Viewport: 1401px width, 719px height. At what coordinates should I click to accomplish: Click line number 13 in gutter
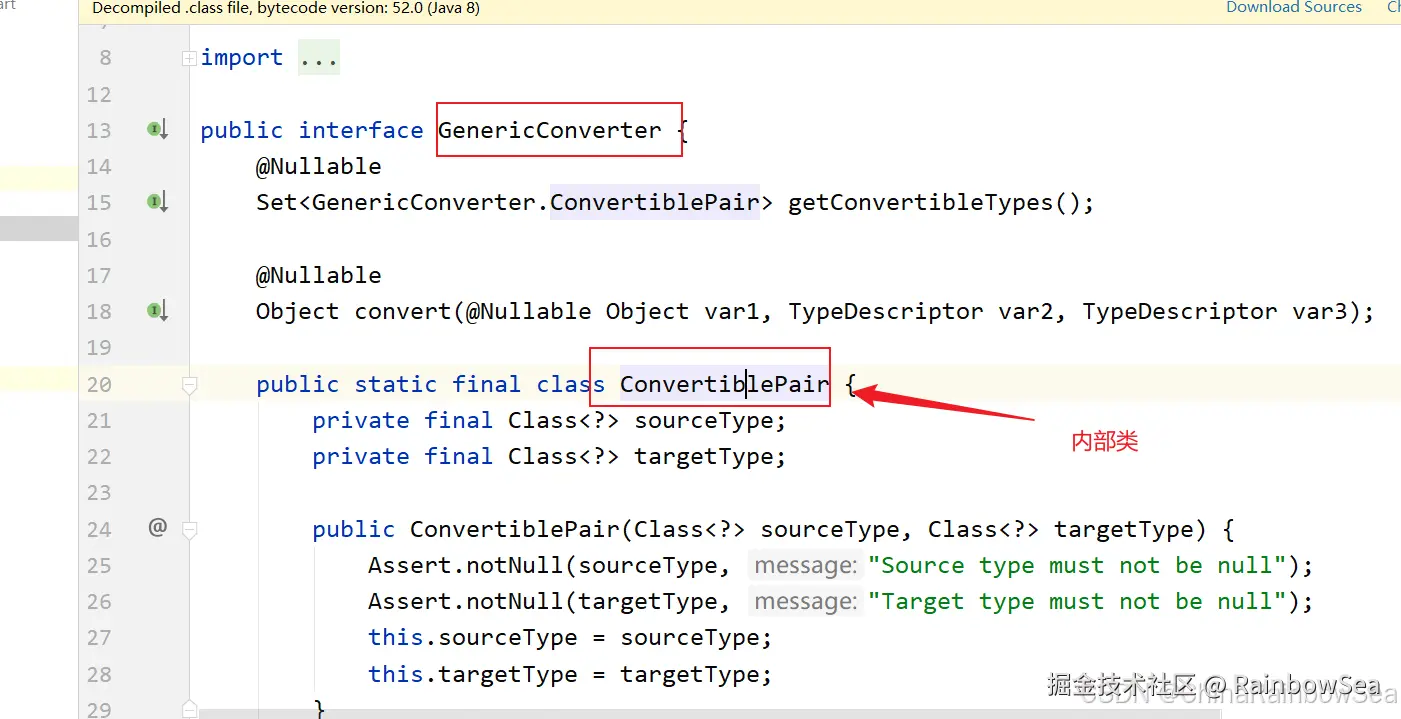tap(99, 130)
